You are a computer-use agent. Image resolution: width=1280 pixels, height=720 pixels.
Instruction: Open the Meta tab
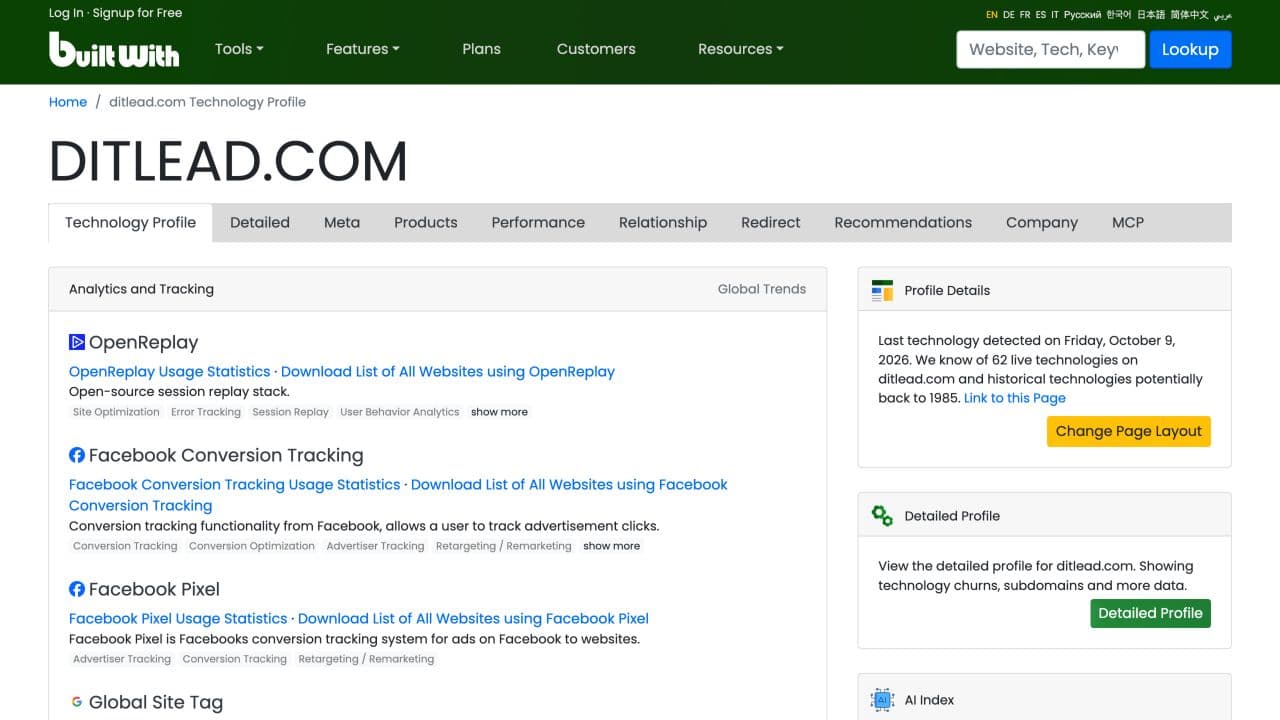[342, 223]
